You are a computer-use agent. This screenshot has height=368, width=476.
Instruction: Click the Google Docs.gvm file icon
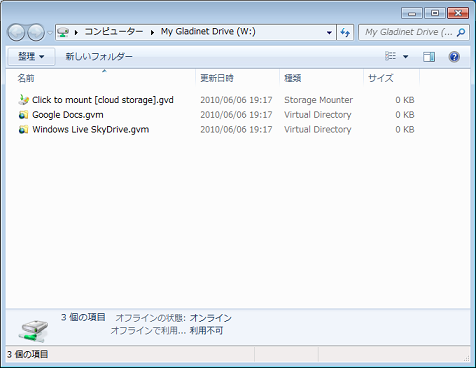(x=23, y=115)
